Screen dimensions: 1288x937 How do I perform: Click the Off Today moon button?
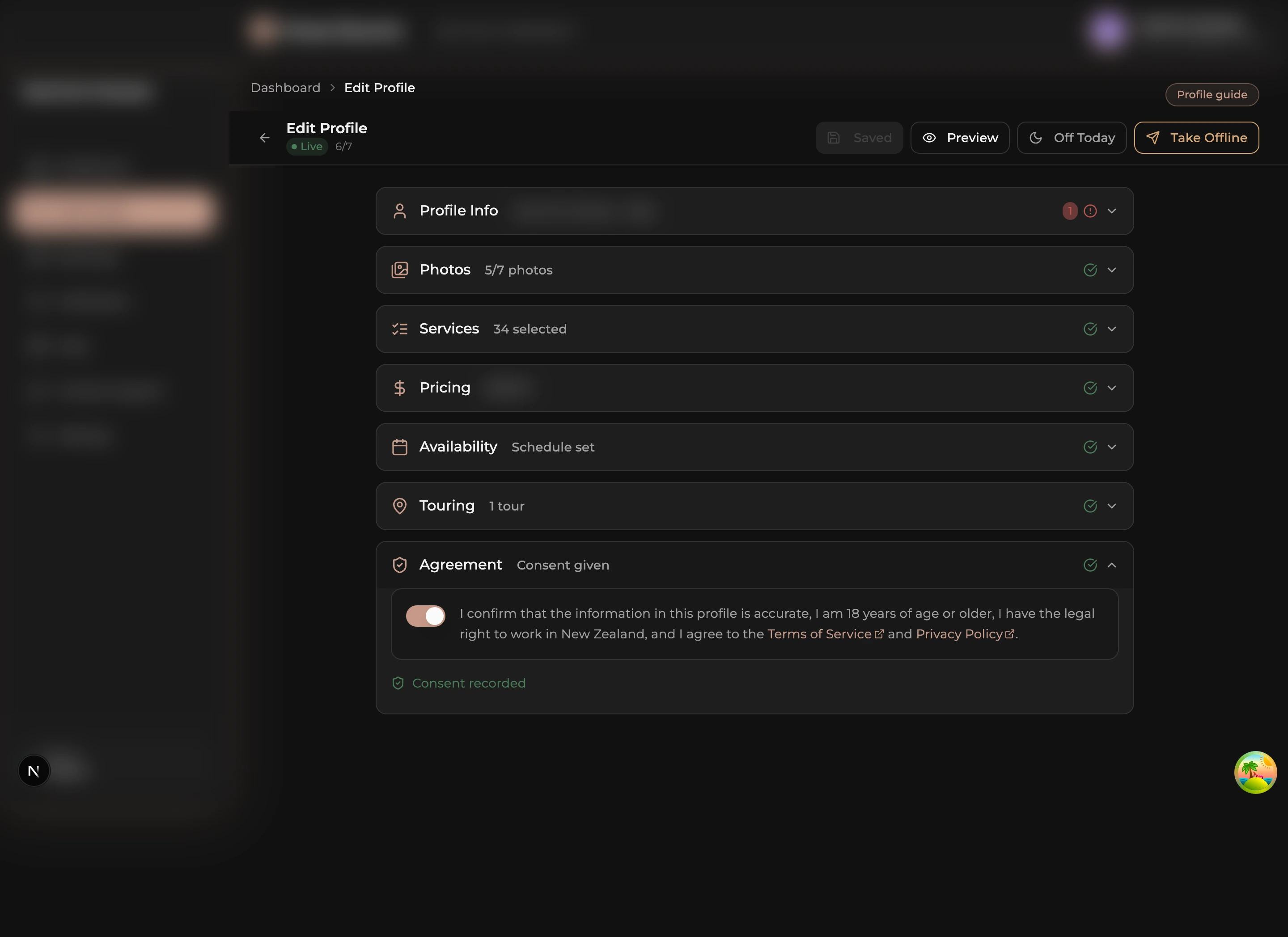(x=1071, y=137)
